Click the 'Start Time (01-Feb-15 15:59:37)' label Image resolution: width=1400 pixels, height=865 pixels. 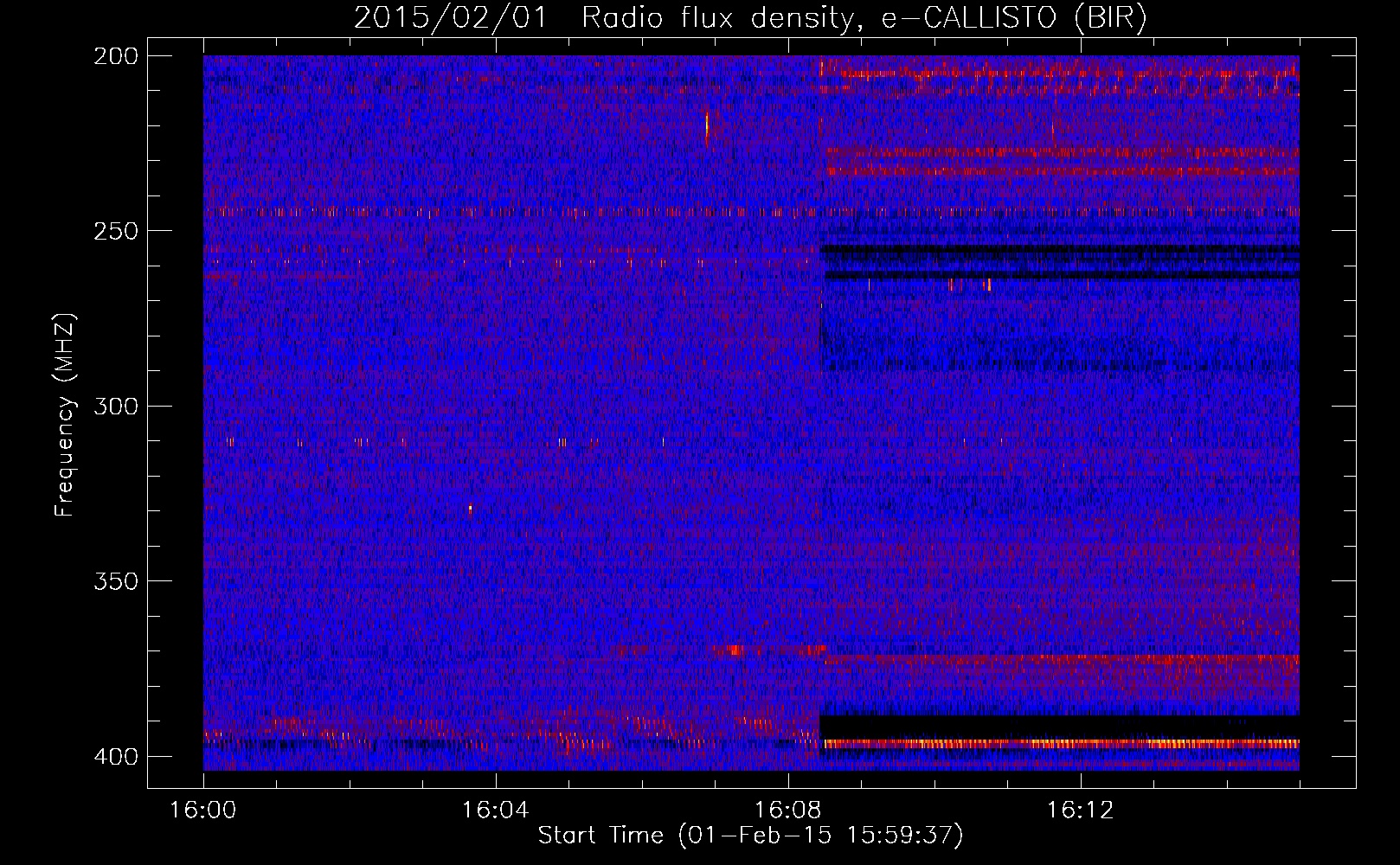[750, 836]
